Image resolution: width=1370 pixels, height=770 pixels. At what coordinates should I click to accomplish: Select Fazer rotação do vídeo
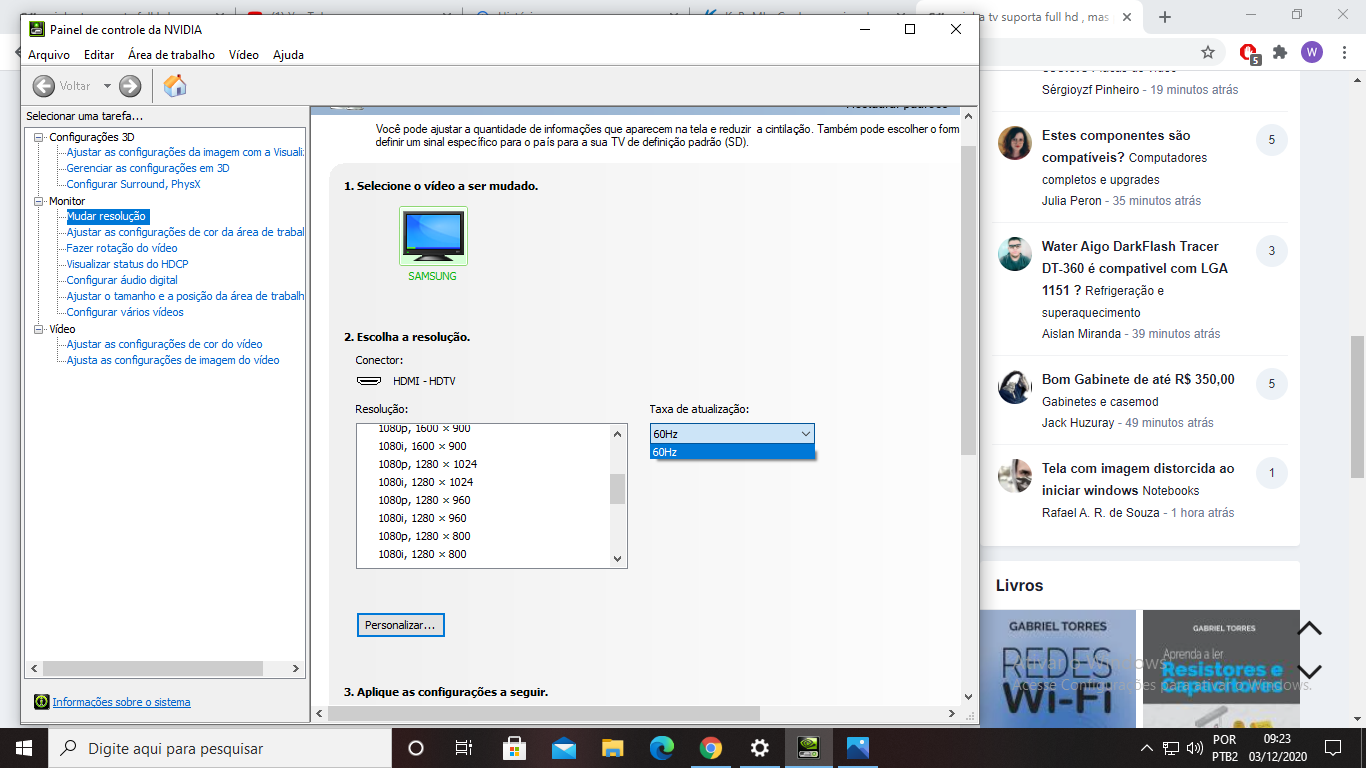122,248
